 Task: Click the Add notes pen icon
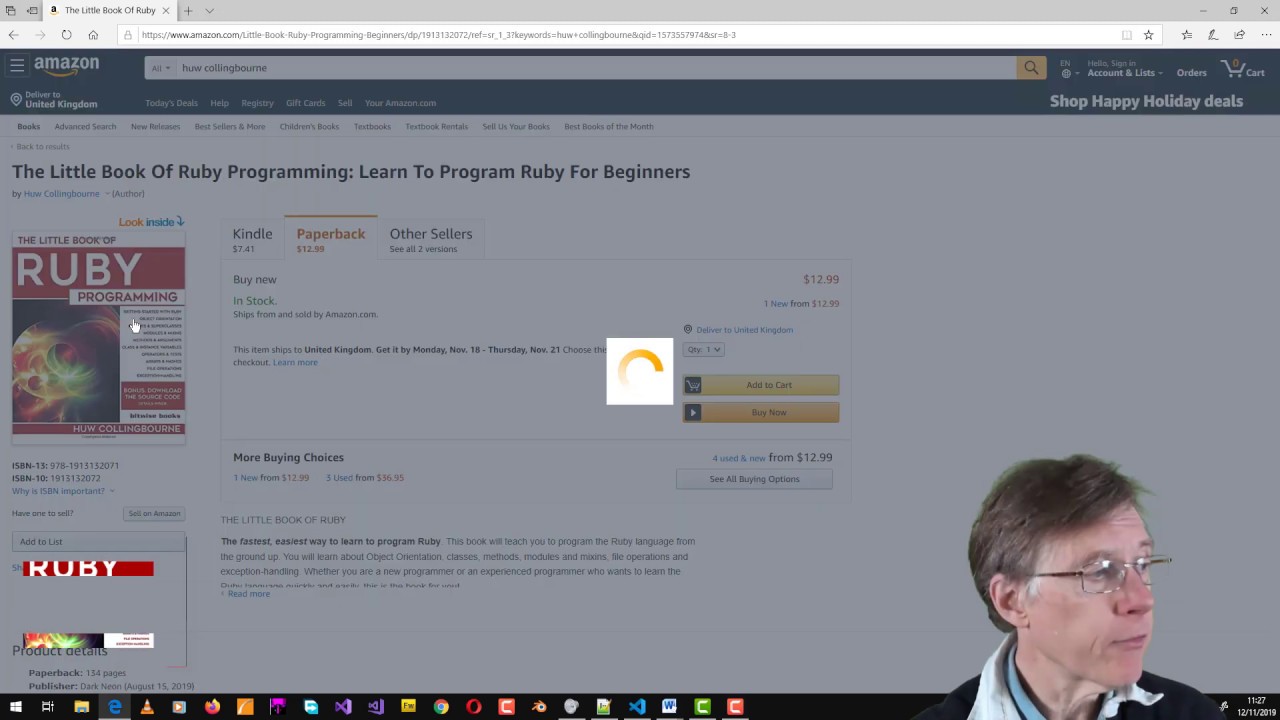(x=1213, y=35)
